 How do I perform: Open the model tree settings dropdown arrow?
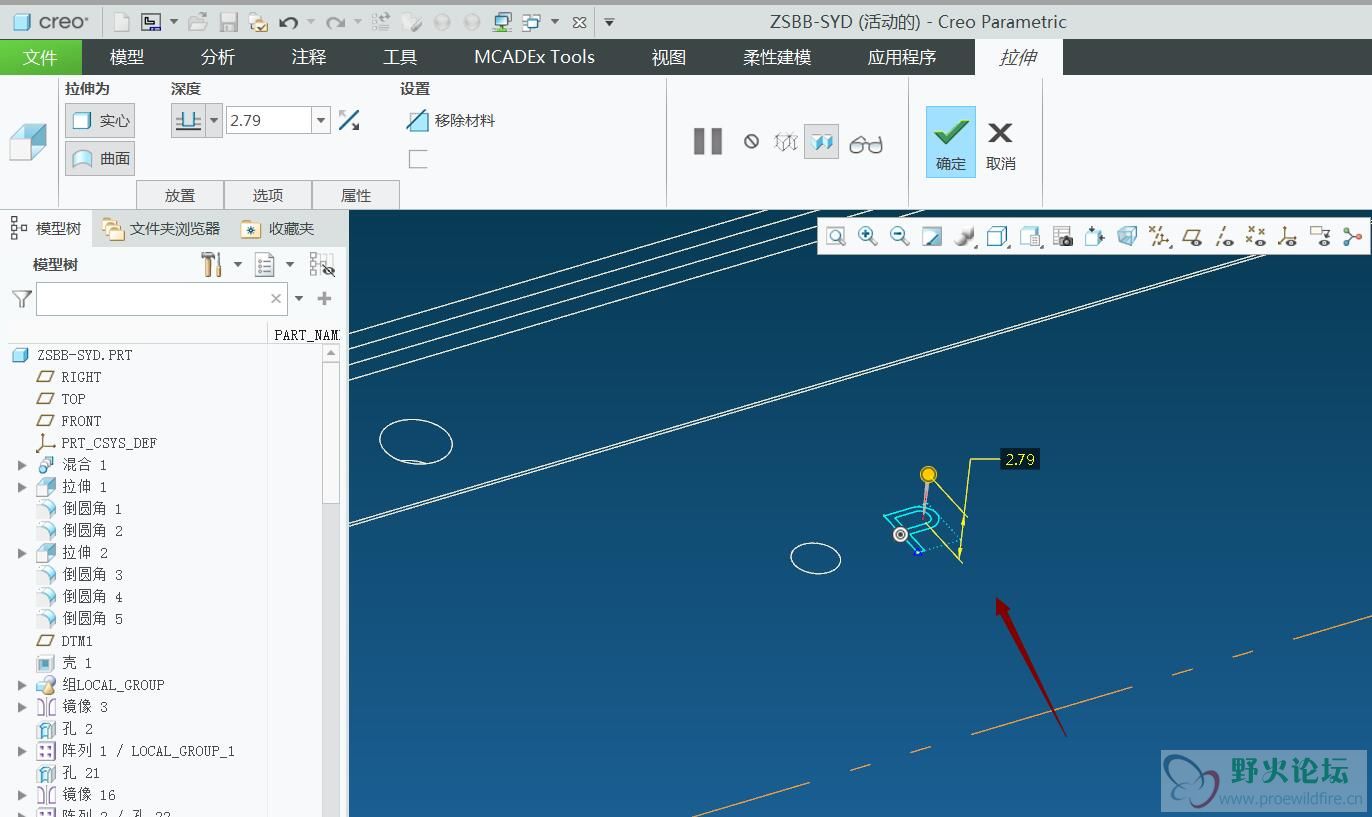[x=238, y=264]
